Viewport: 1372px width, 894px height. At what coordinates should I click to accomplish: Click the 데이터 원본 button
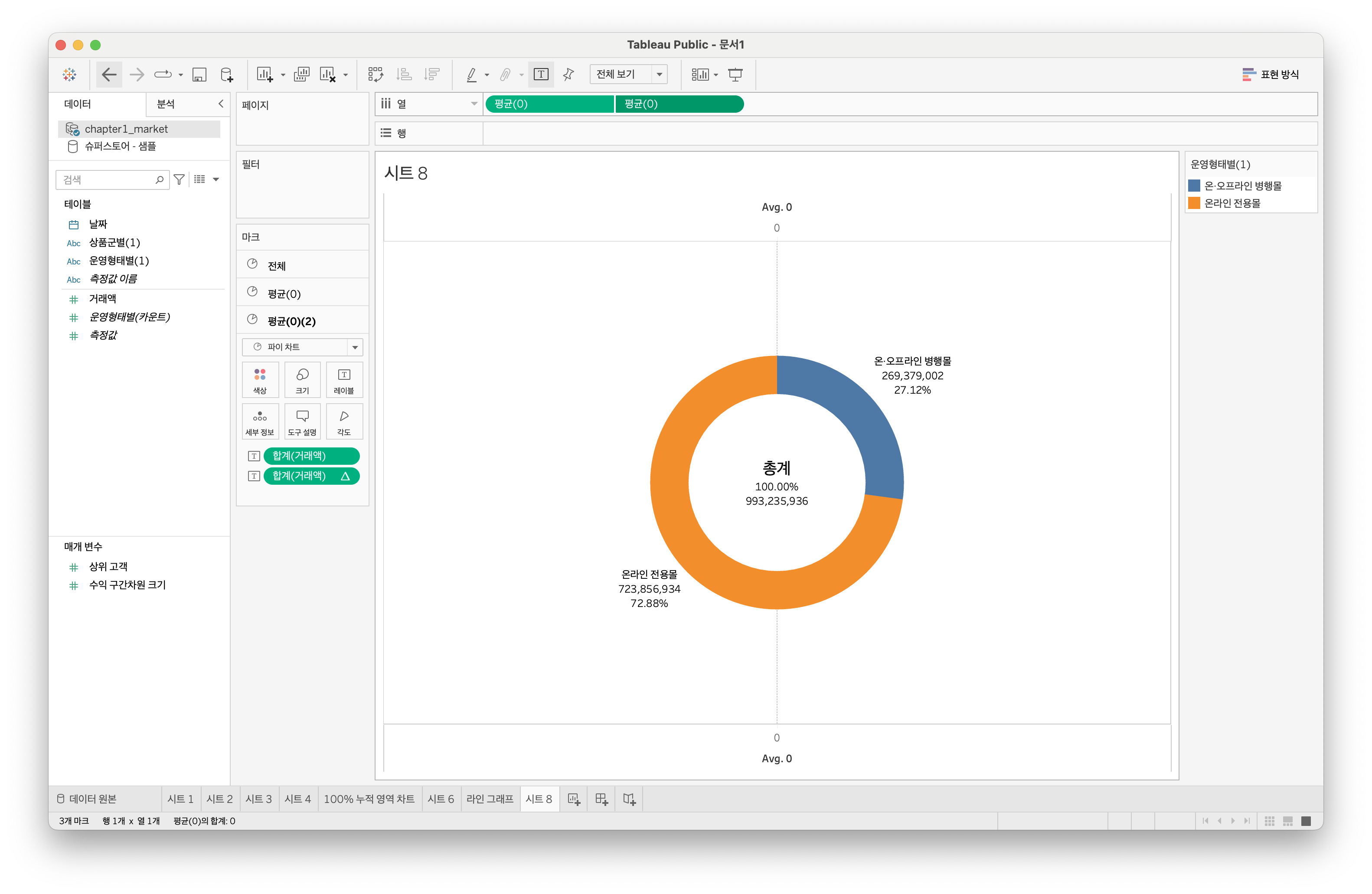click(x=86, y=799)
